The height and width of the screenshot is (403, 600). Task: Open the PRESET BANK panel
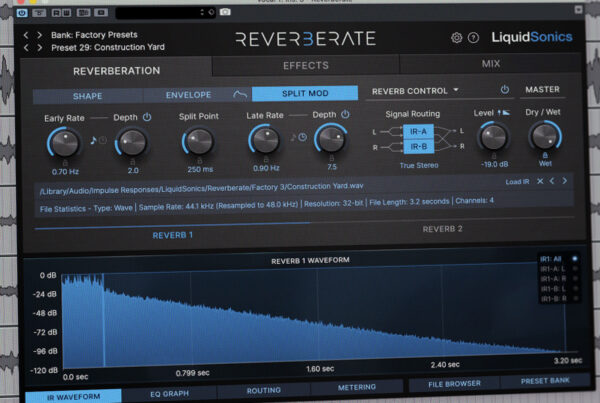click(545, 381)
